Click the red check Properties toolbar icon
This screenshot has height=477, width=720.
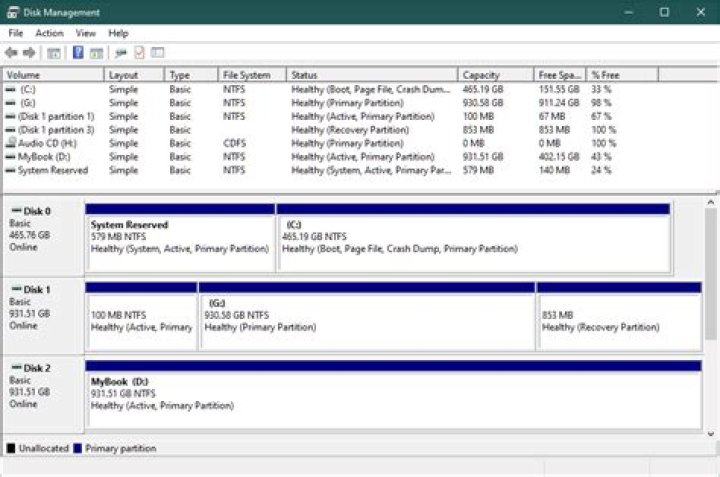139,53
